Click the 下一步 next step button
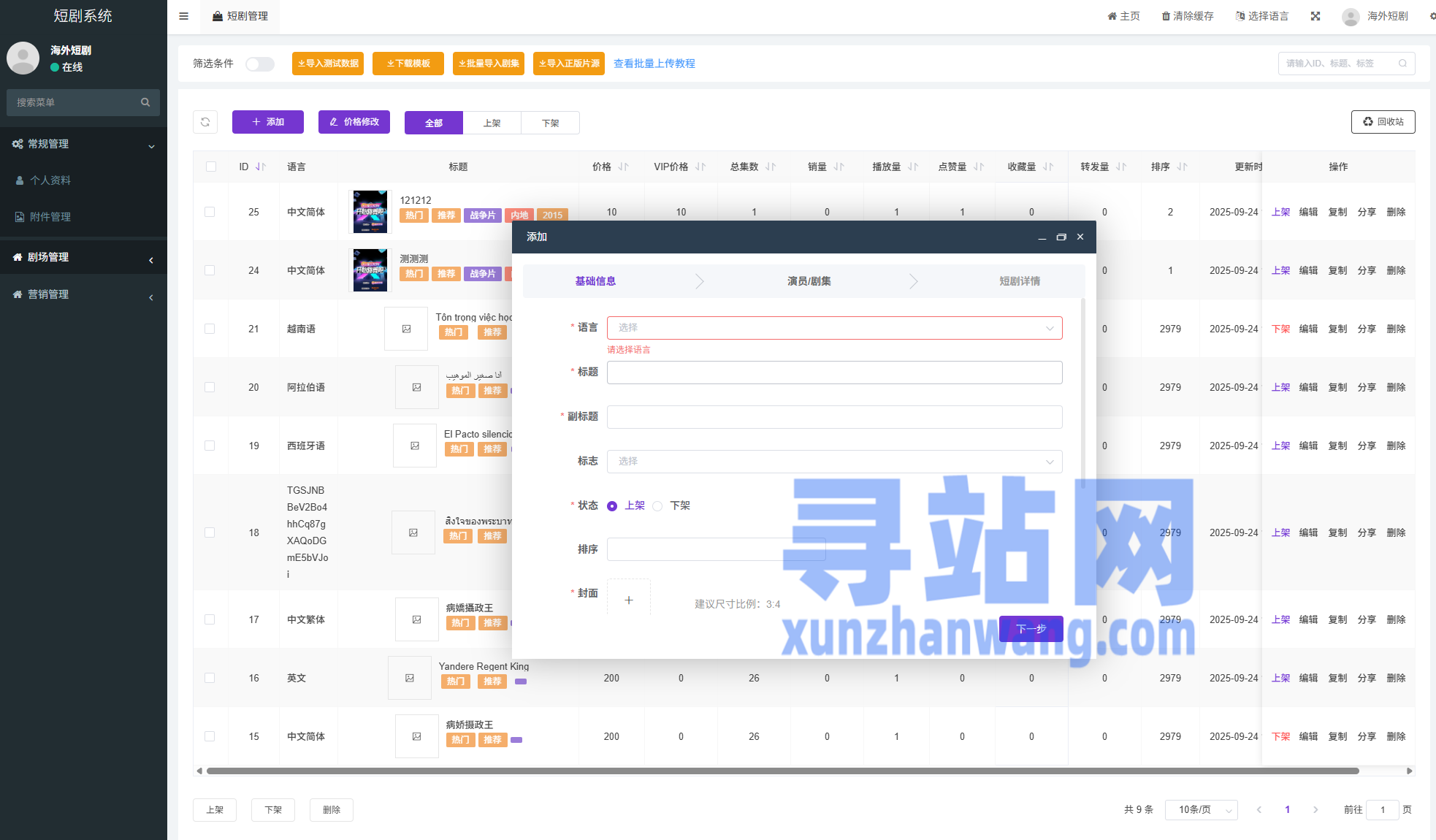This screenshot has height=840, width=1436. 1031,628
